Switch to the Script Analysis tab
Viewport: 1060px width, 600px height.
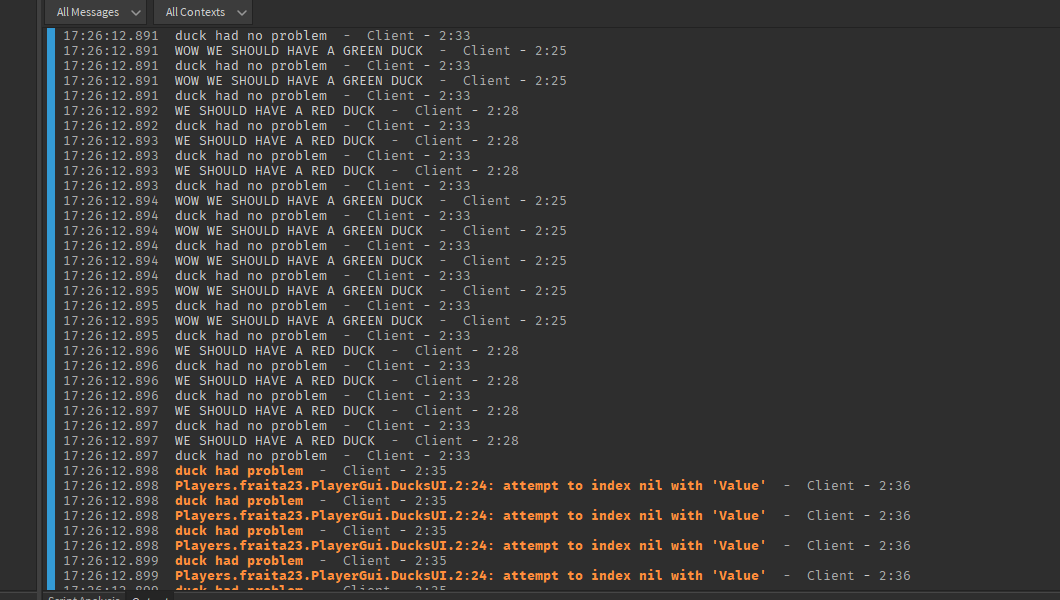click(x=84, y=597)
